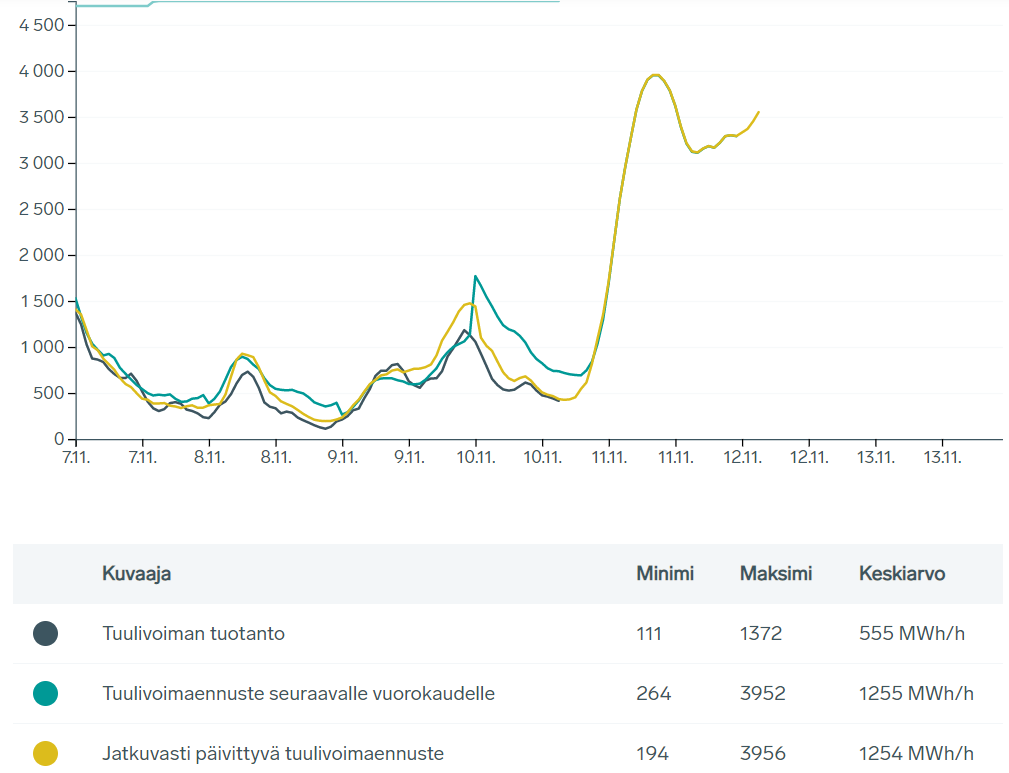Sort by the Minimi column header
1009x773 pixels.
click(x=665, y=573)
